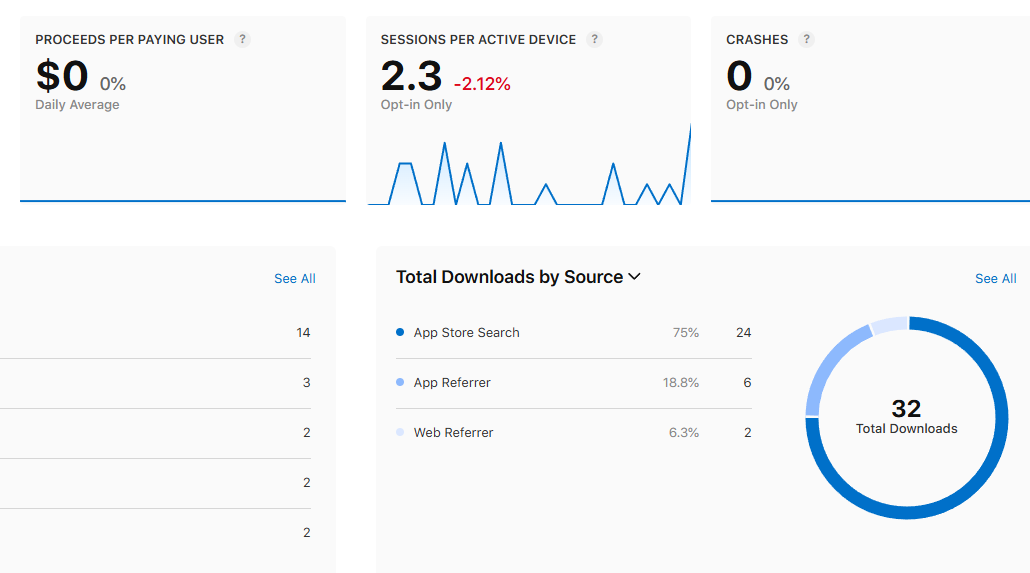Viewport: 1030px width, 573px height.
Task: Expand the Total Downloads by Source dropdown
Action: point(518,277)
